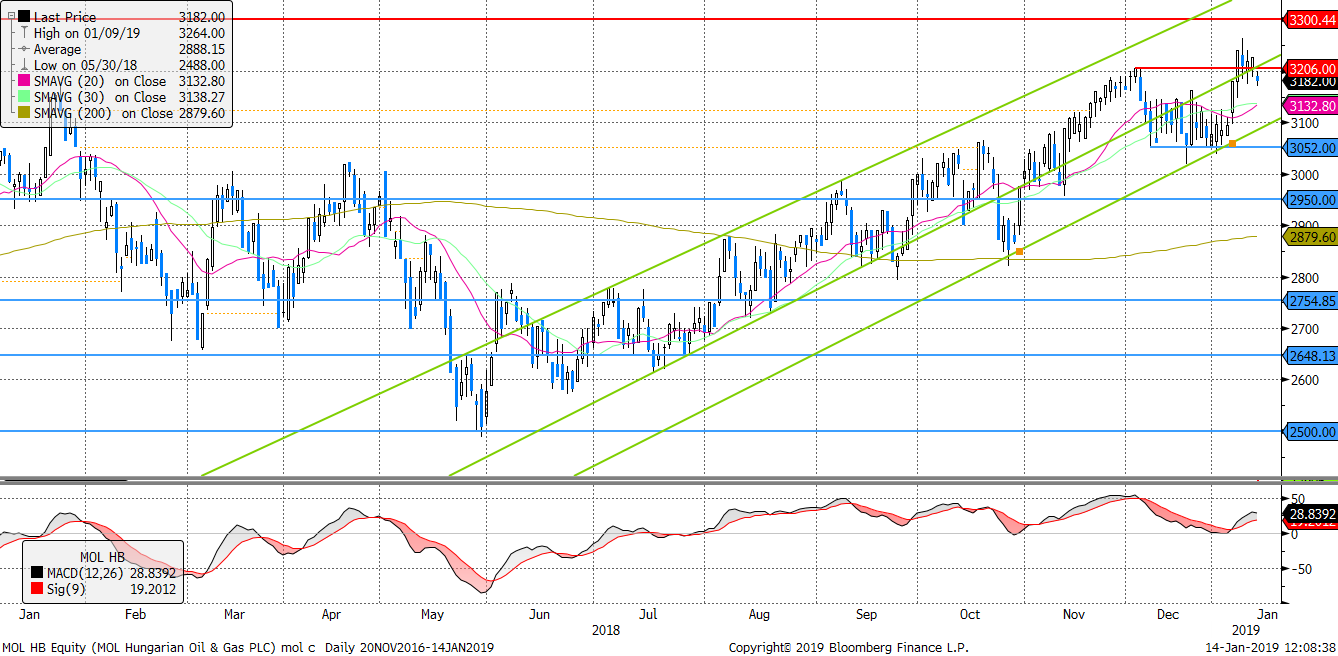Click the pink SMAVG (20) color swatch
The width and height of the screenshot is (1338, 656).
(x=23, y=81)
